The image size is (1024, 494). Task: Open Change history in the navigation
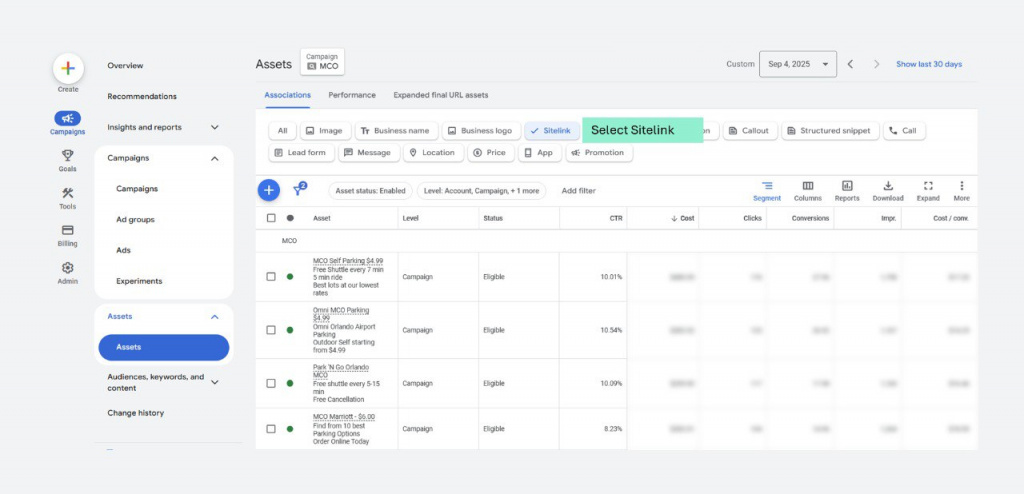pyautogui.click(x=136, y=413)
